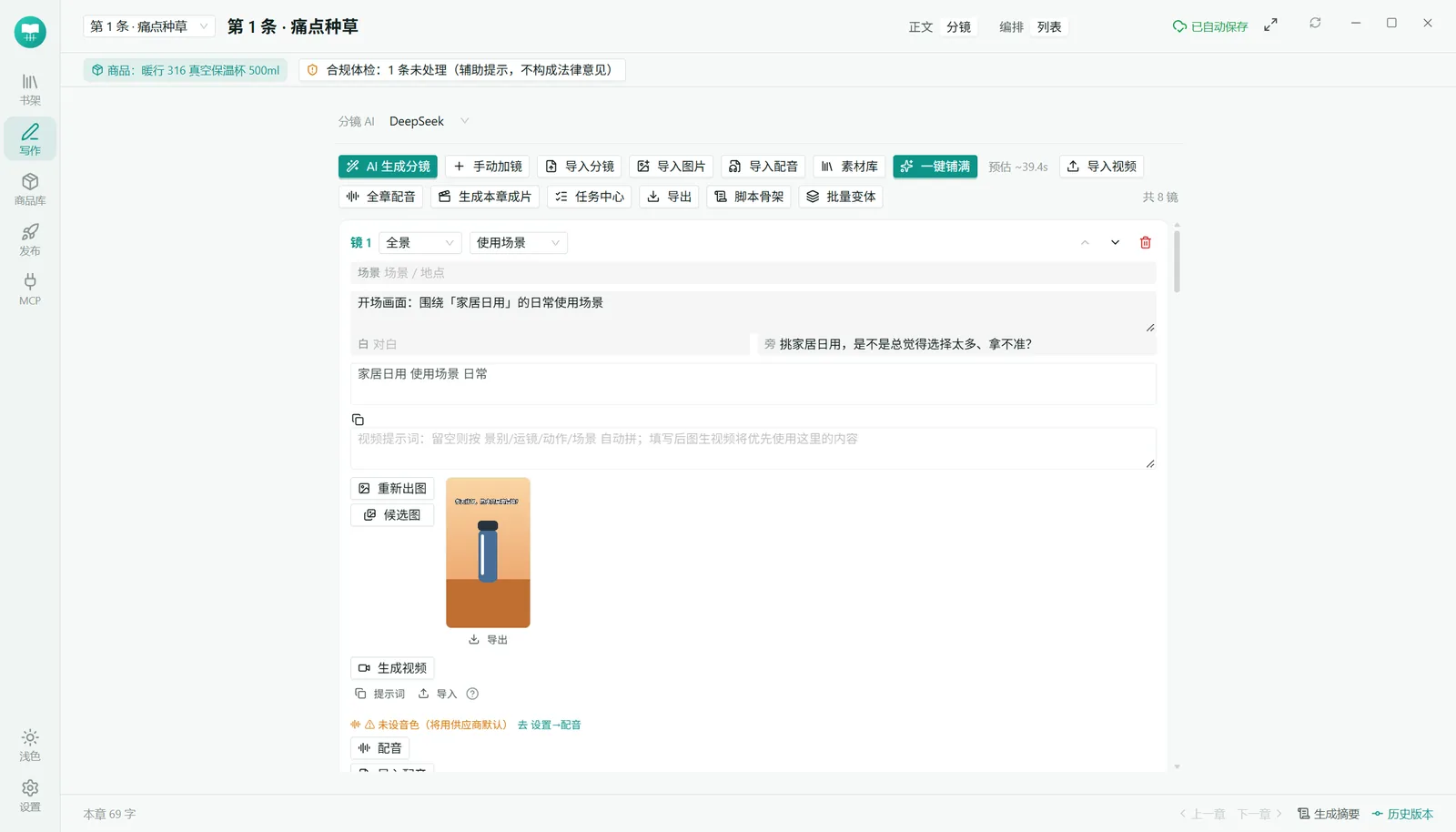Open the 设置 settings gear icon
The height and width of the screenshot is (832, 1456).
point(30,795)
